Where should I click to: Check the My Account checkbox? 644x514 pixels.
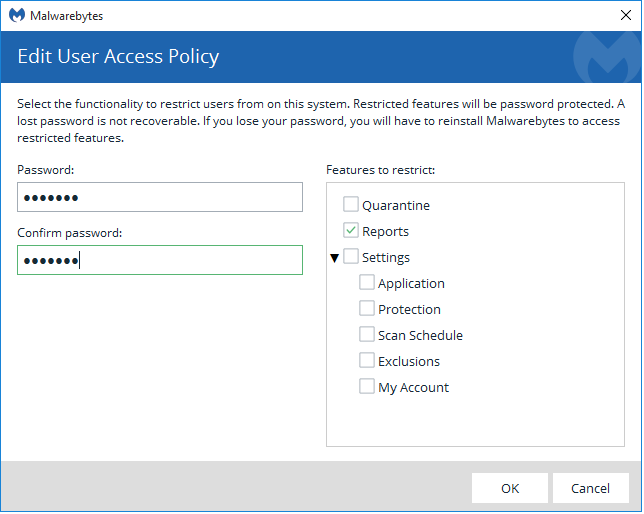pyautogui.click(x=367, y=387)
